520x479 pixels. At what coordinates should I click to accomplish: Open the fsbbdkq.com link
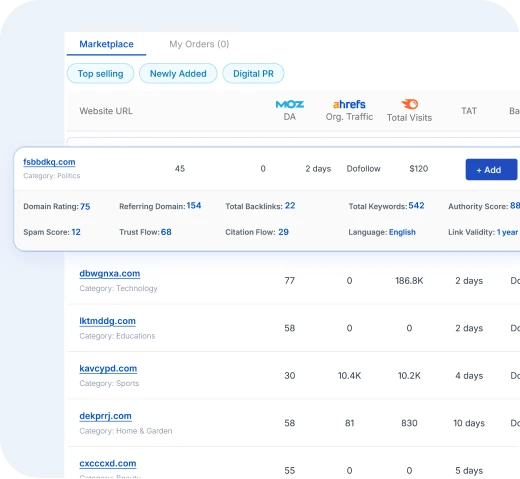[49, 162]
